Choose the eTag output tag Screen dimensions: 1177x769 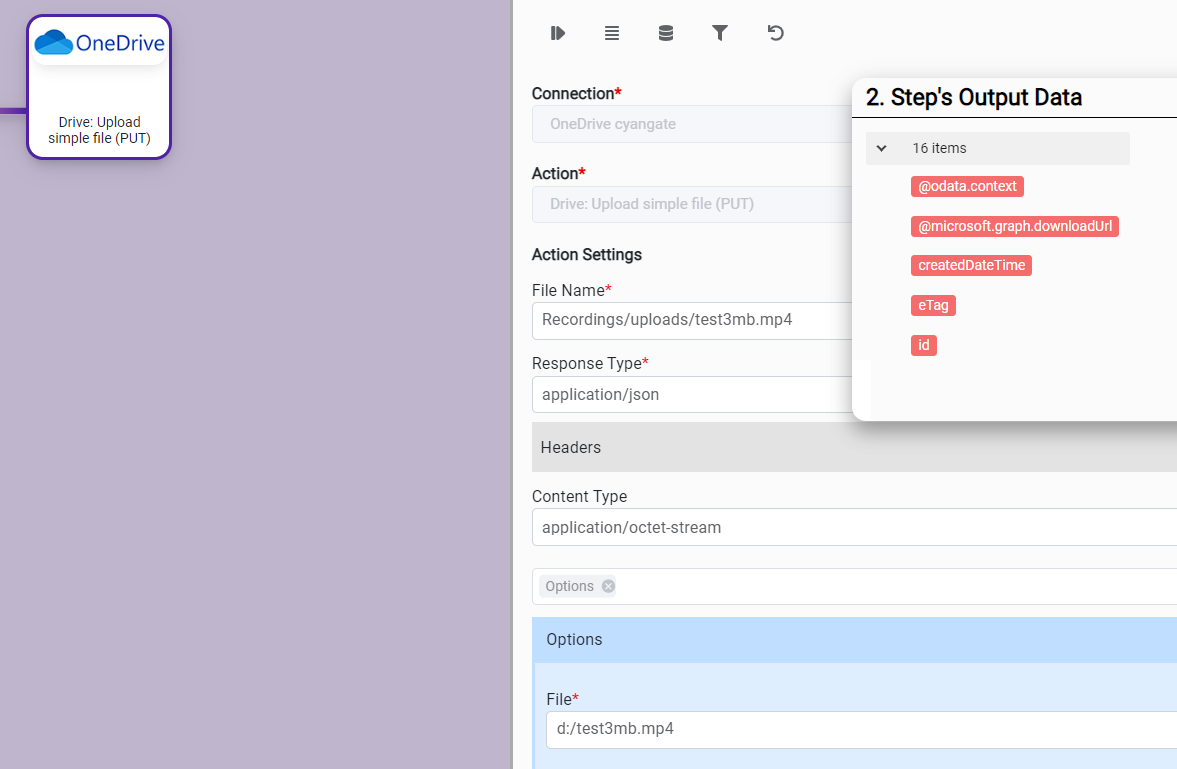[x=933, y=305]
